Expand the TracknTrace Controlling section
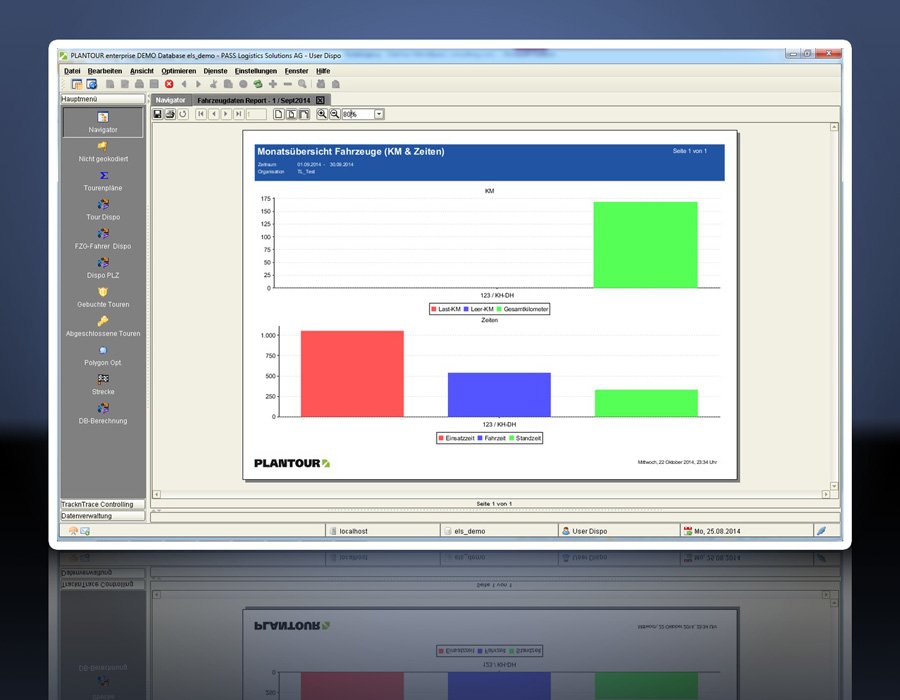The image size is (900, 700). point(103,504)
